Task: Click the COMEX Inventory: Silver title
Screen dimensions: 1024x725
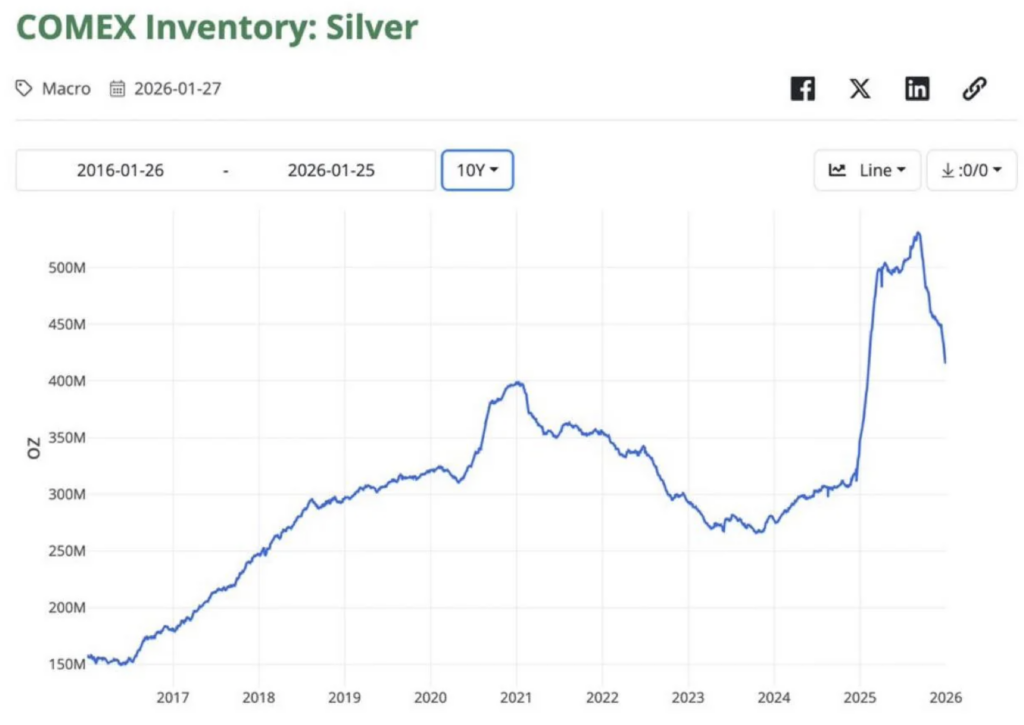Action: [217, 27]
